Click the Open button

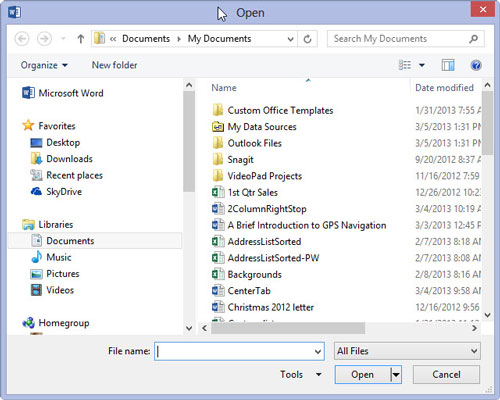[362, 374]
